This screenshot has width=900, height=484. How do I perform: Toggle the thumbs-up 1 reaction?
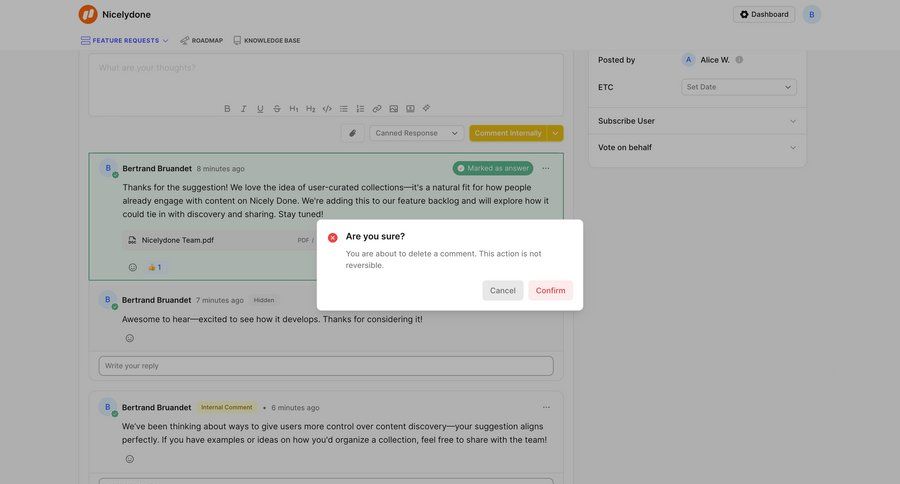pyautogui.click(x=154, y=267)
